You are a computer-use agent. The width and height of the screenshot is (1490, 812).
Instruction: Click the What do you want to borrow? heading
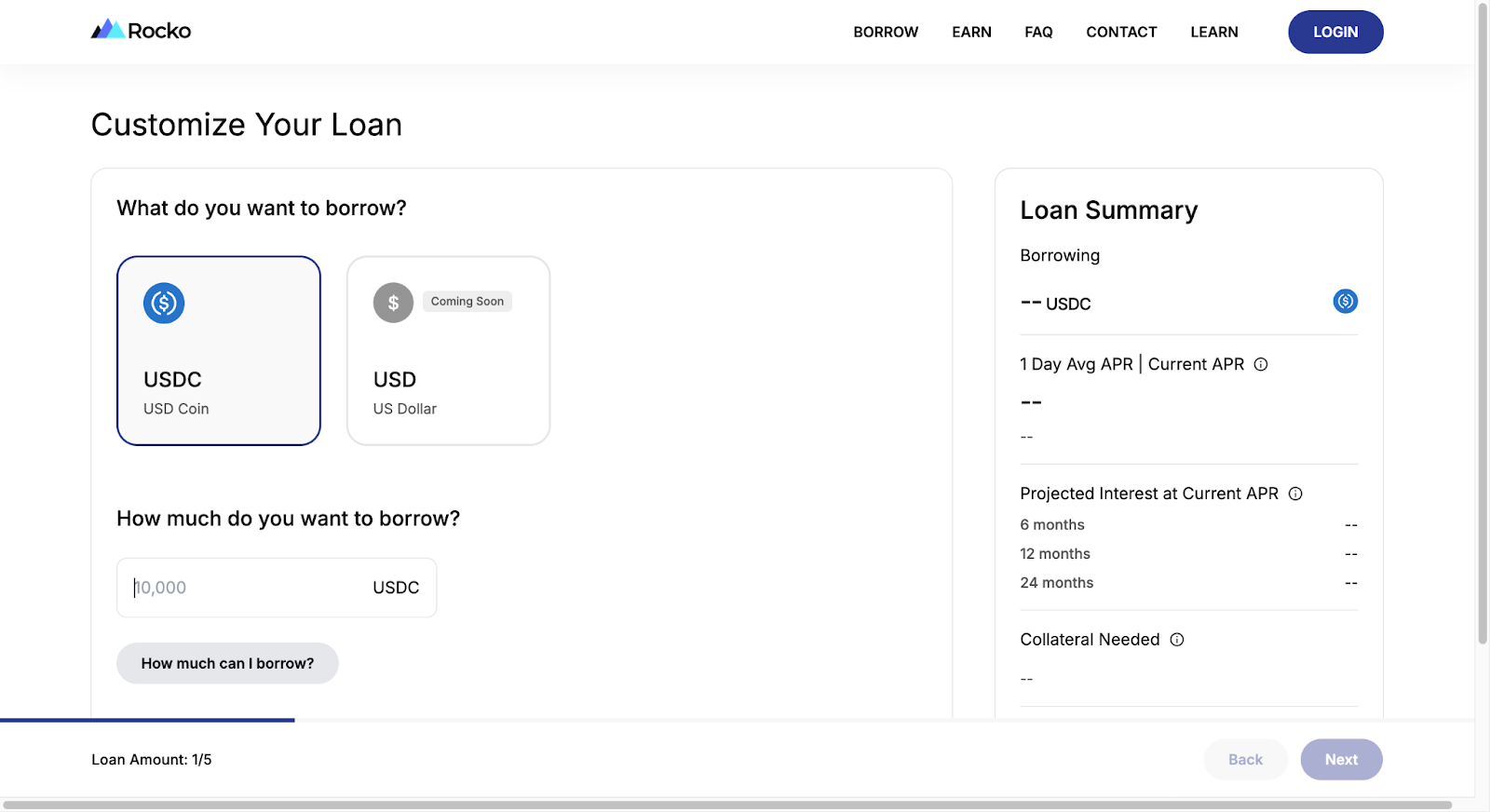coord(262,209)
